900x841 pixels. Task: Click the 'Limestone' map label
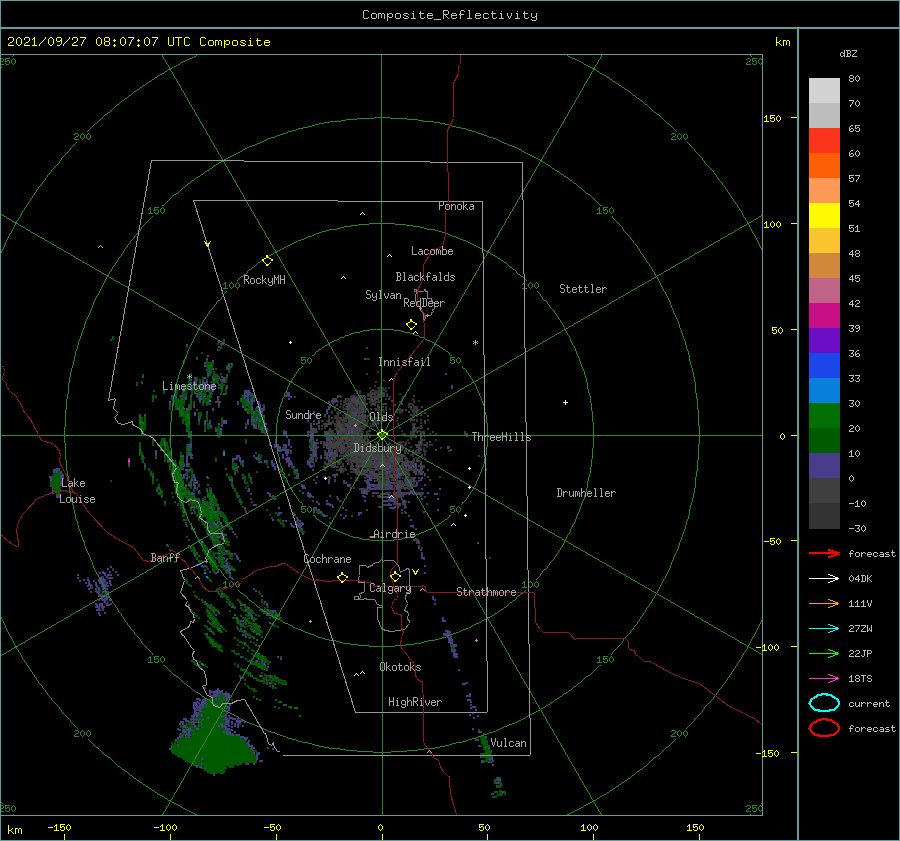point(189,386)
